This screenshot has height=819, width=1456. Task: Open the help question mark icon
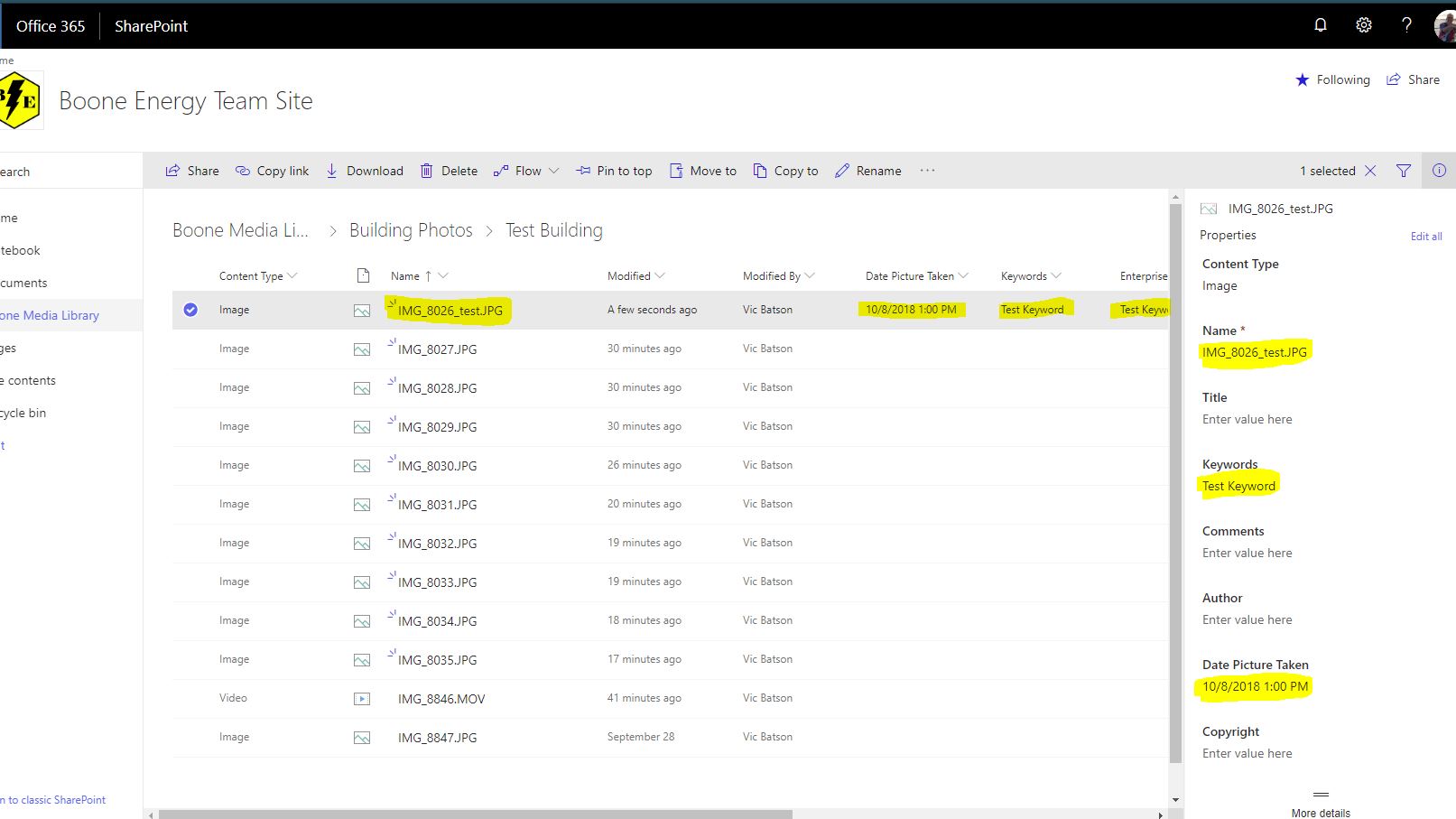click(1406, 25)
